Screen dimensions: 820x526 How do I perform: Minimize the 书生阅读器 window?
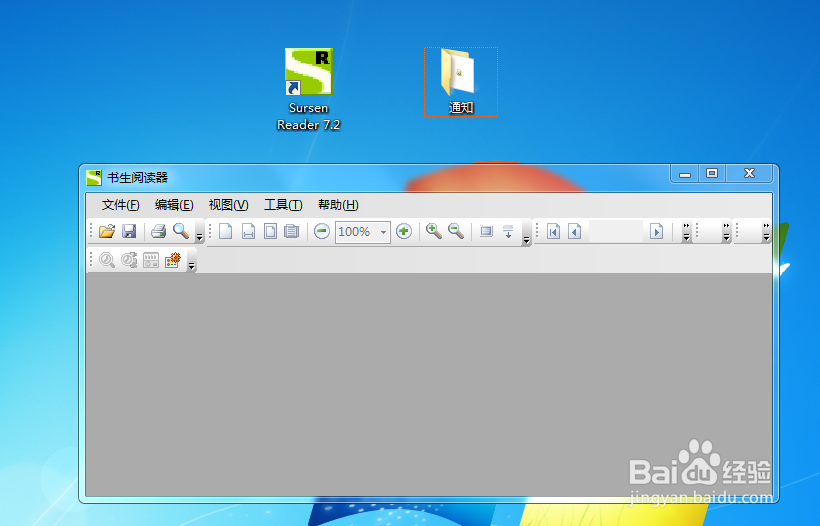click(685, 174)
